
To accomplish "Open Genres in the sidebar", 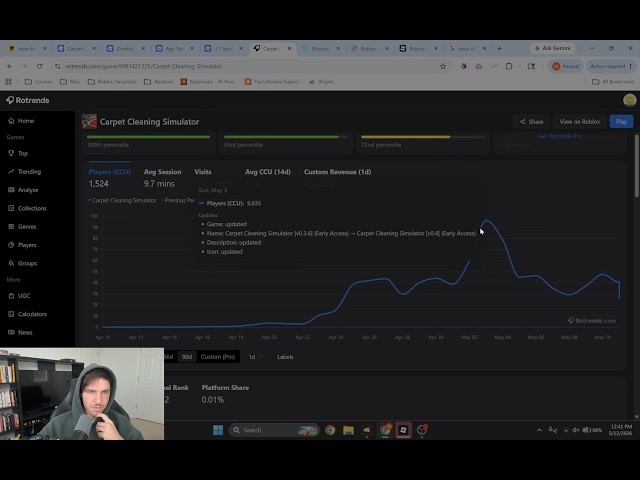I will pos(22,227).
